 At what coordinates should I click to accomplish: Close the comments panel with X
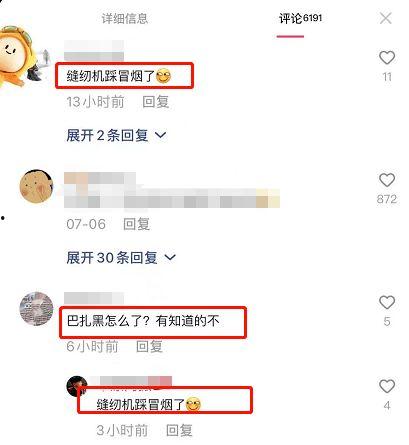pos(386,18)
